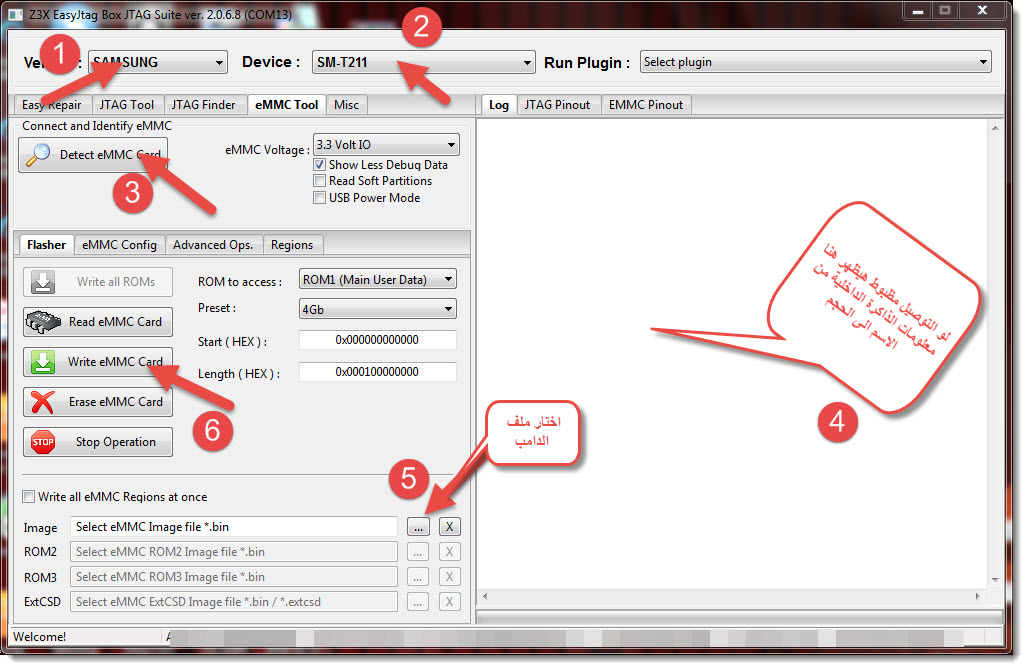Click the ROM3 image file path field

[x=233, y=576]
